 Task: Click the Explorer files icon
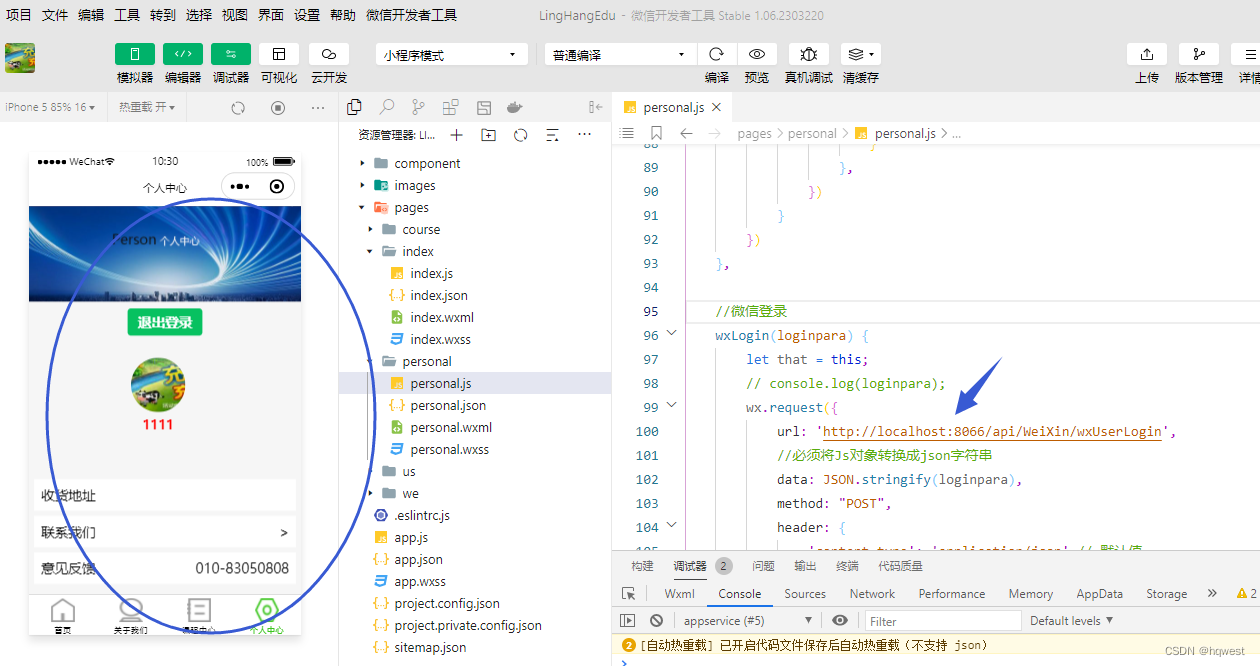tap(354, 107)
